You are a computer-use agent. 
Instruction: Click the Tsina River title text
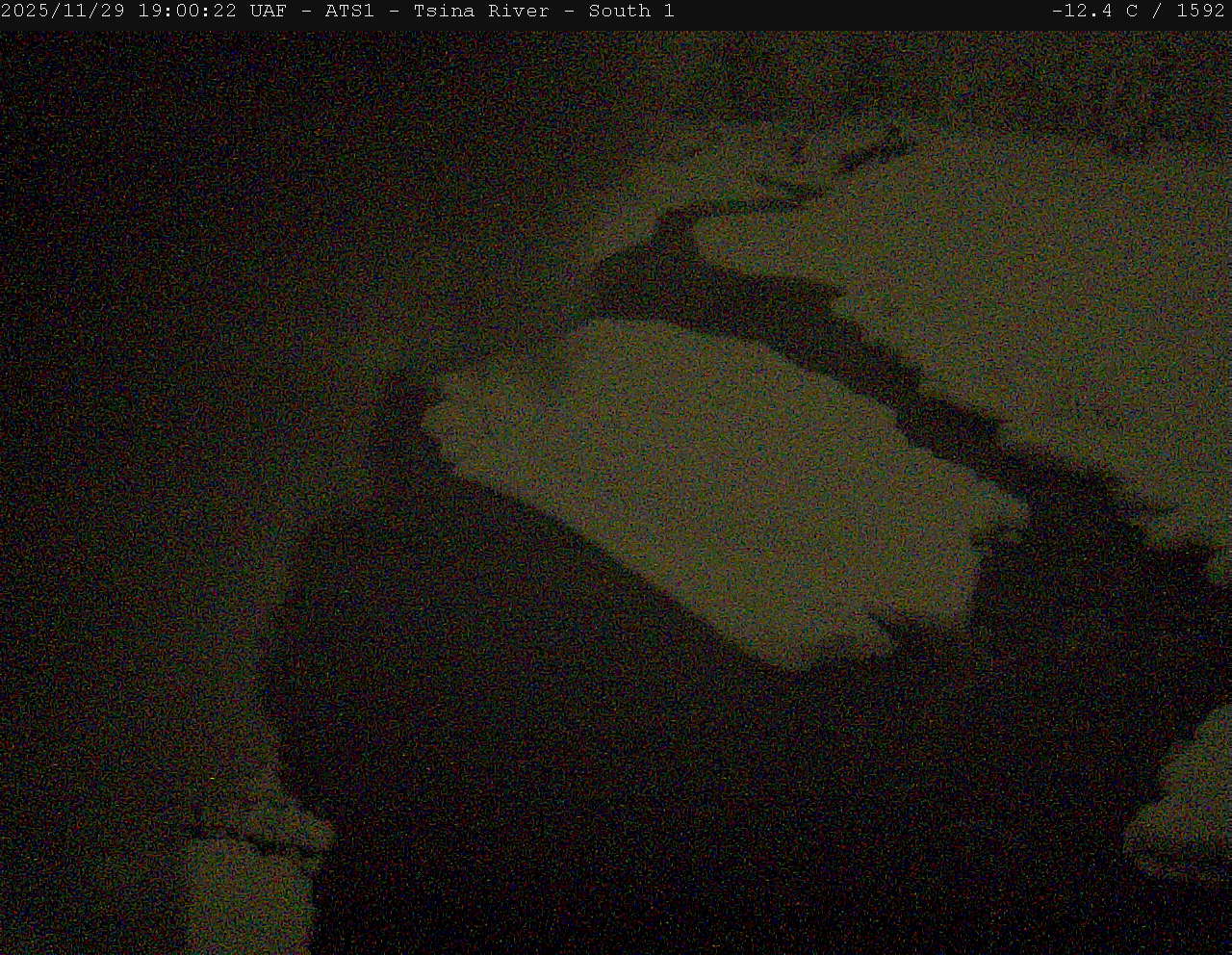click(x=481, y=12)
